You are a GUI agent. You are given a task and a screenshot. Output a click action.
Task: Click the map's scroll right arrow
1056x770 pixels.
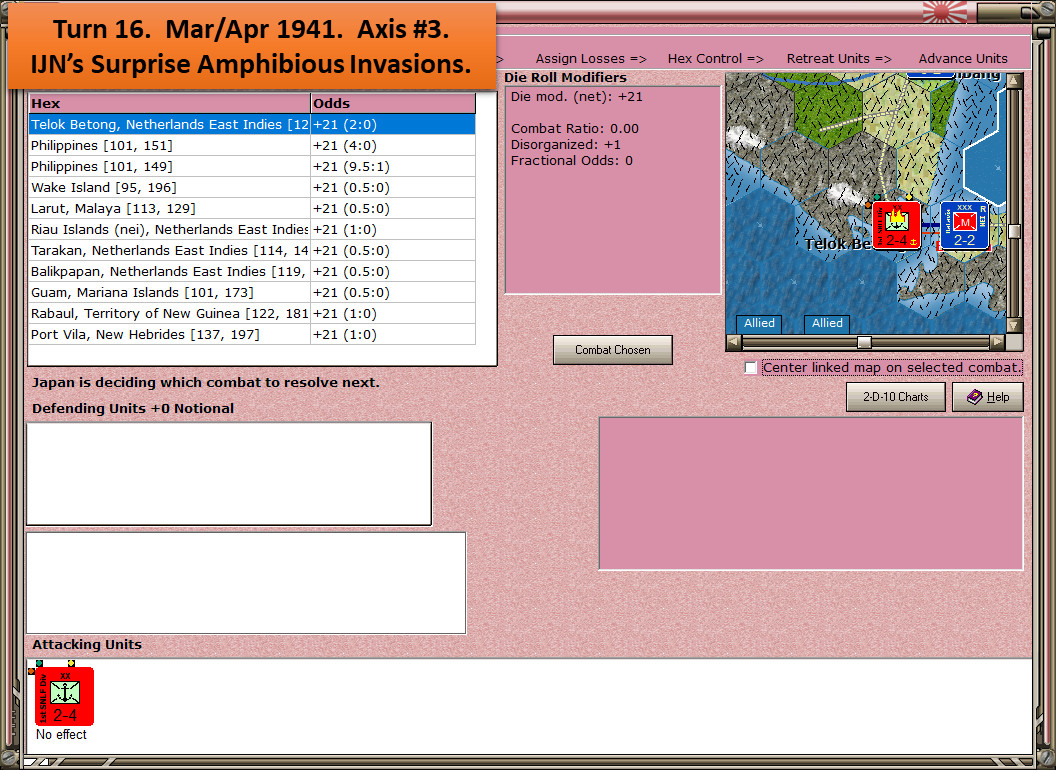tap(997, 342)
